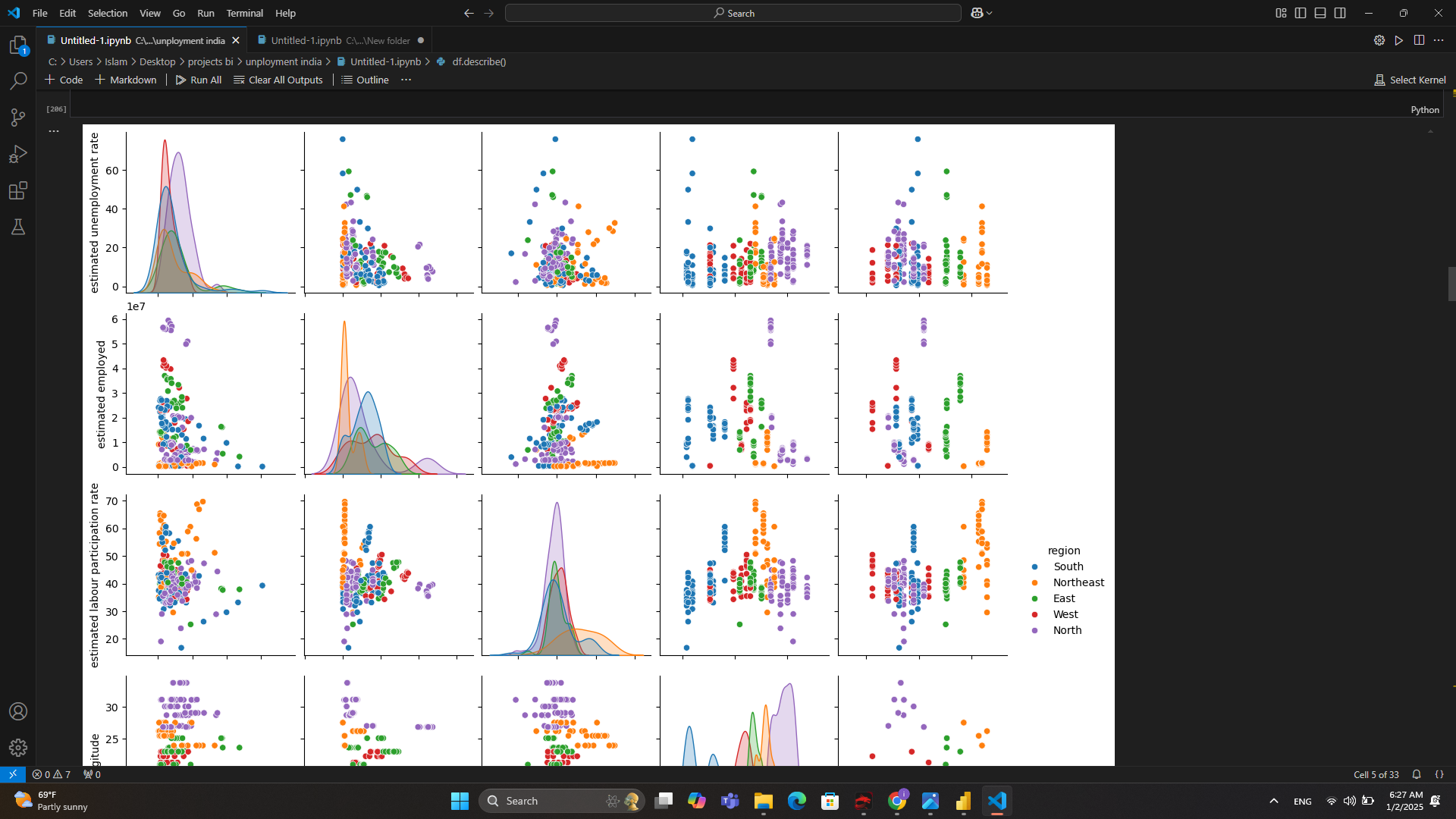
Task: Open the Manage gear in the activity bar
Action: pos(17,747)
